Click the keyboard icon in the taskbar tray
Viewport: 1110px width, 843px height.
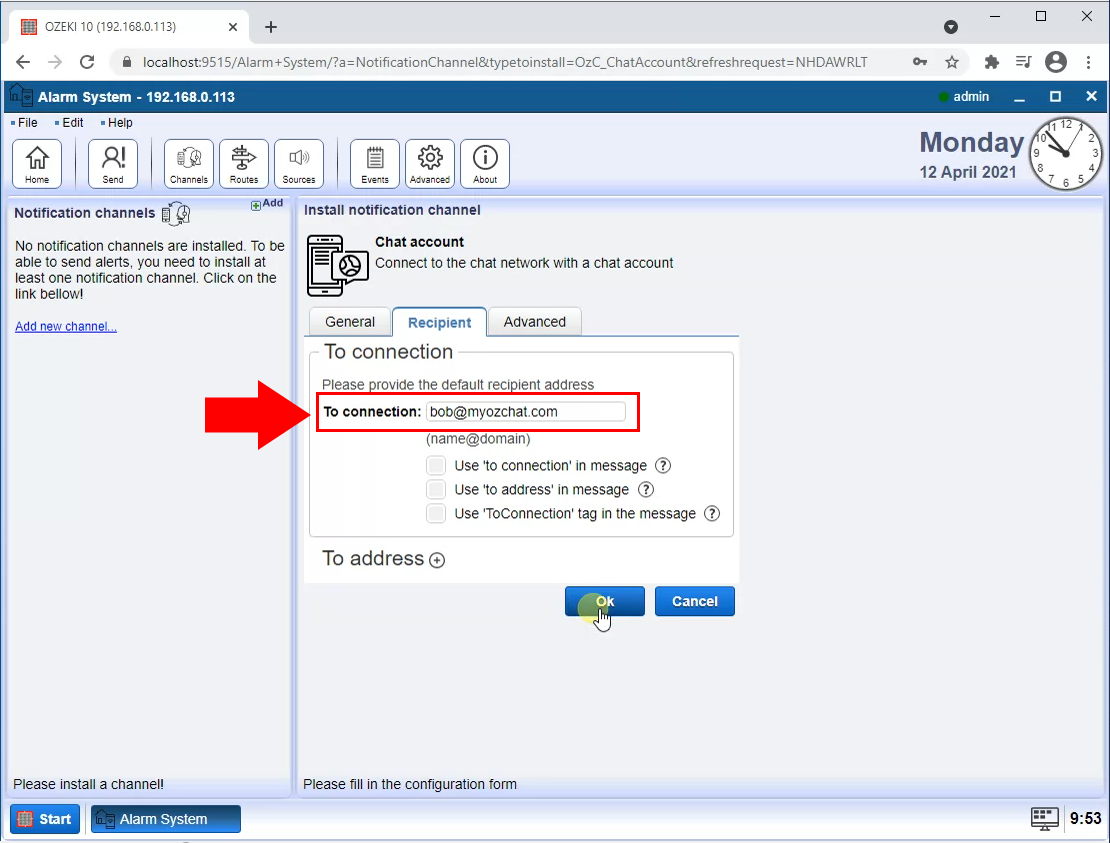click(1044, 818)
